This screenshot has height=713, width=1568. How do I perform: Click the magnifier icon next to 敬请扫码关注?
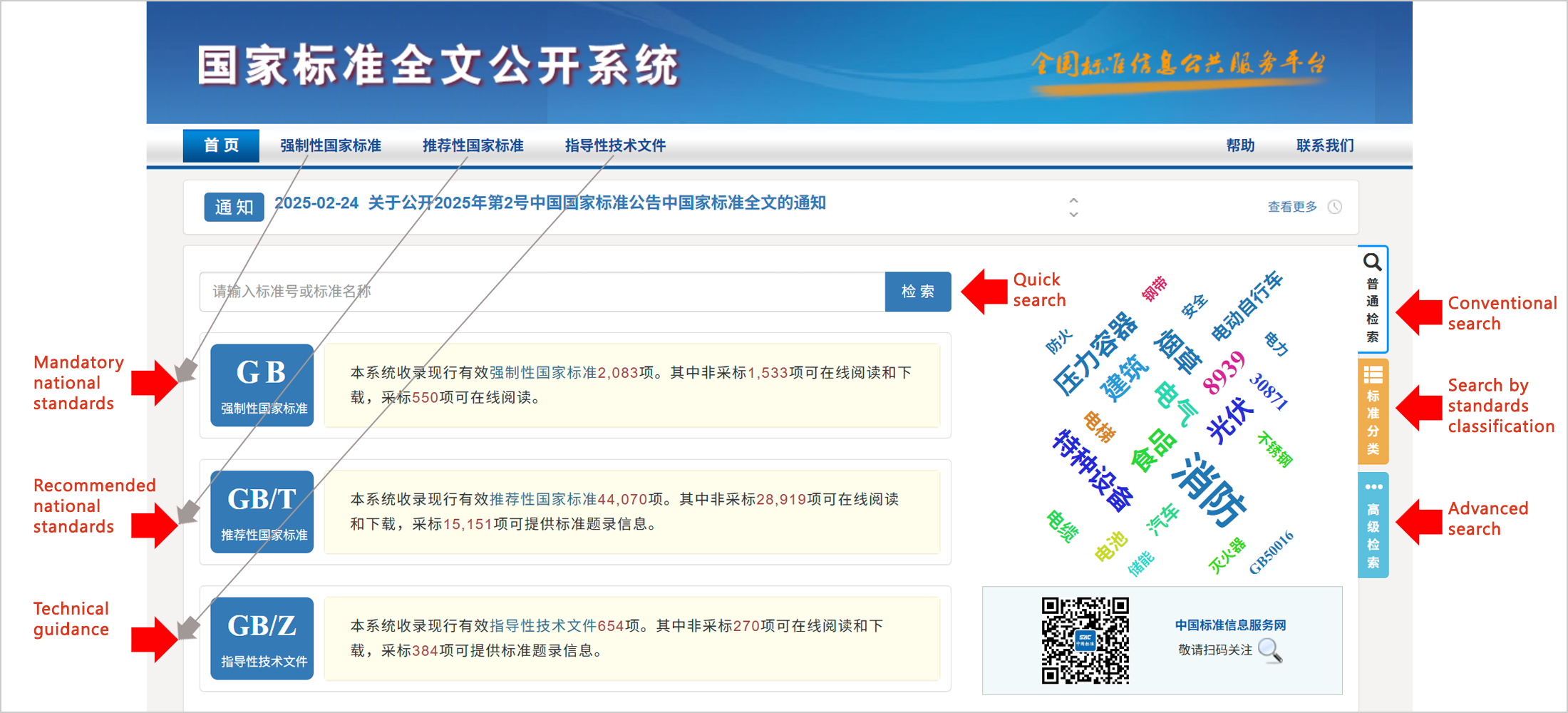(x=1269, y=650)
